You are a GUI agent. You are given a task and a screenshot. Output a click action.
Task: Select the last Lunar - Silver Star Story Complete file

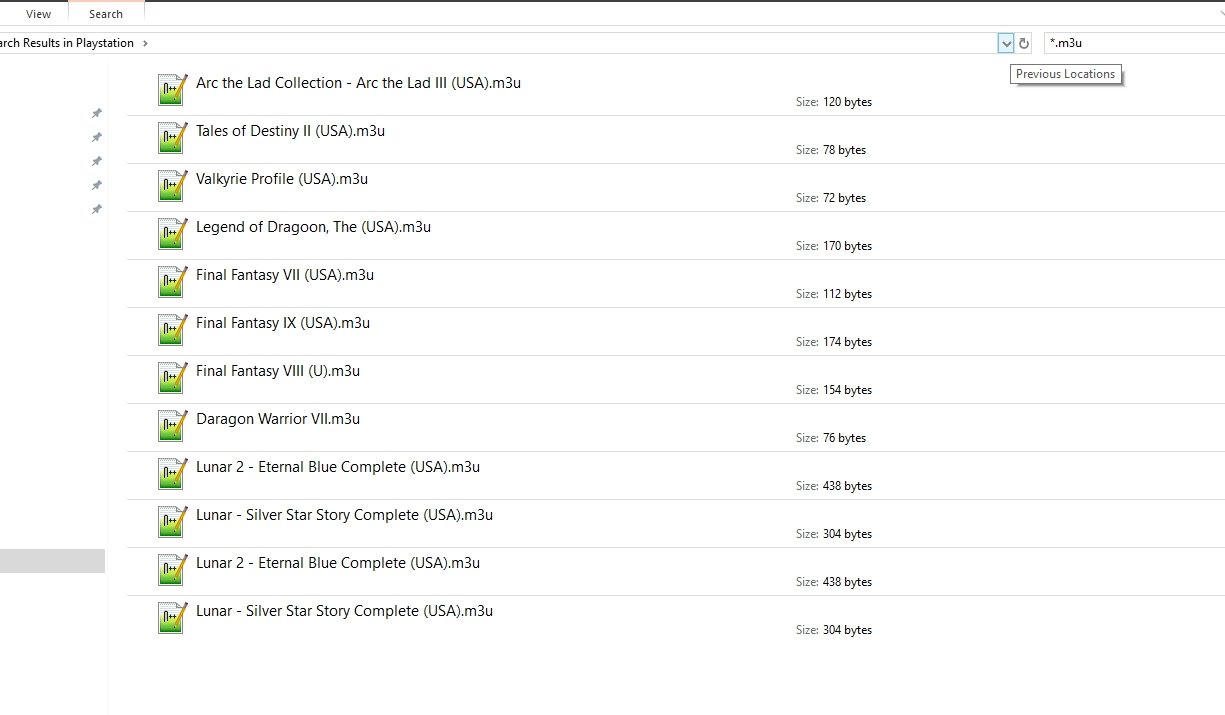click(344, 611)
